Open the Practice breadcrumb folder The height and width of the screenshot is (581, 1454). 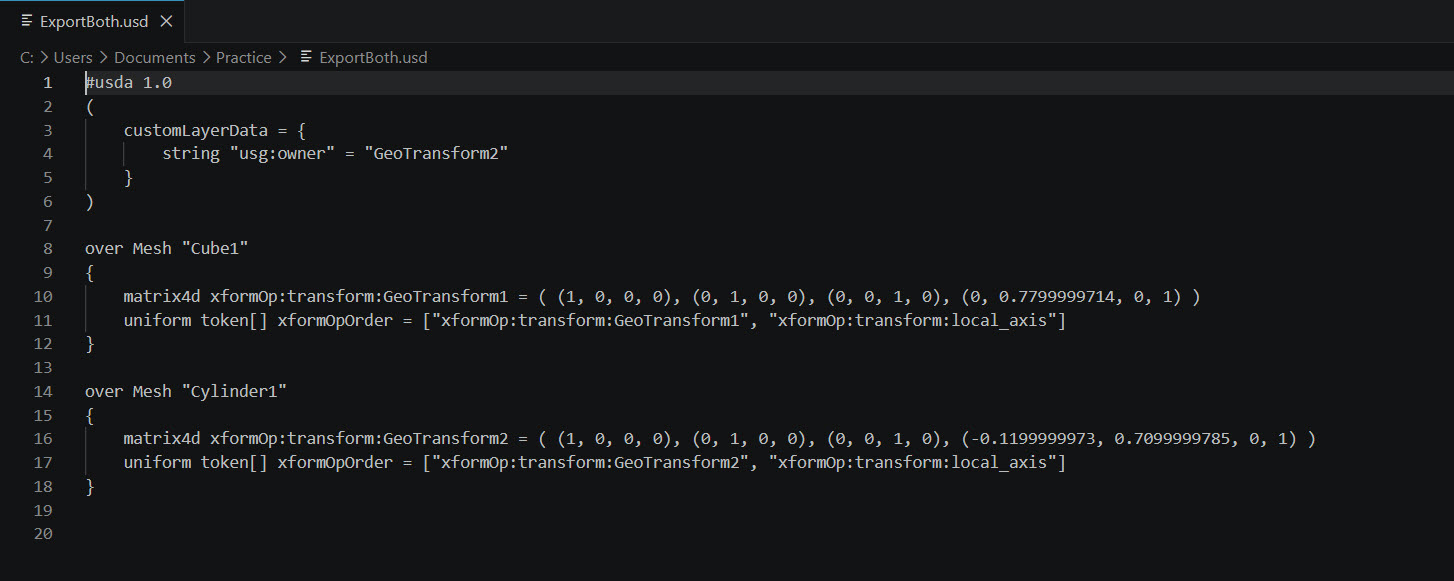point(244,58)
